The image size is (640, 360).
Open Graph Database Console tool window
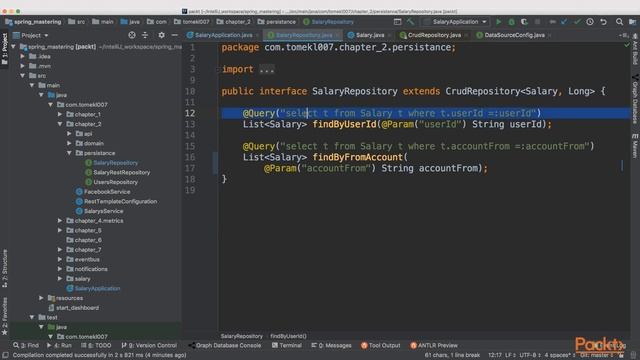pos(224,345)
